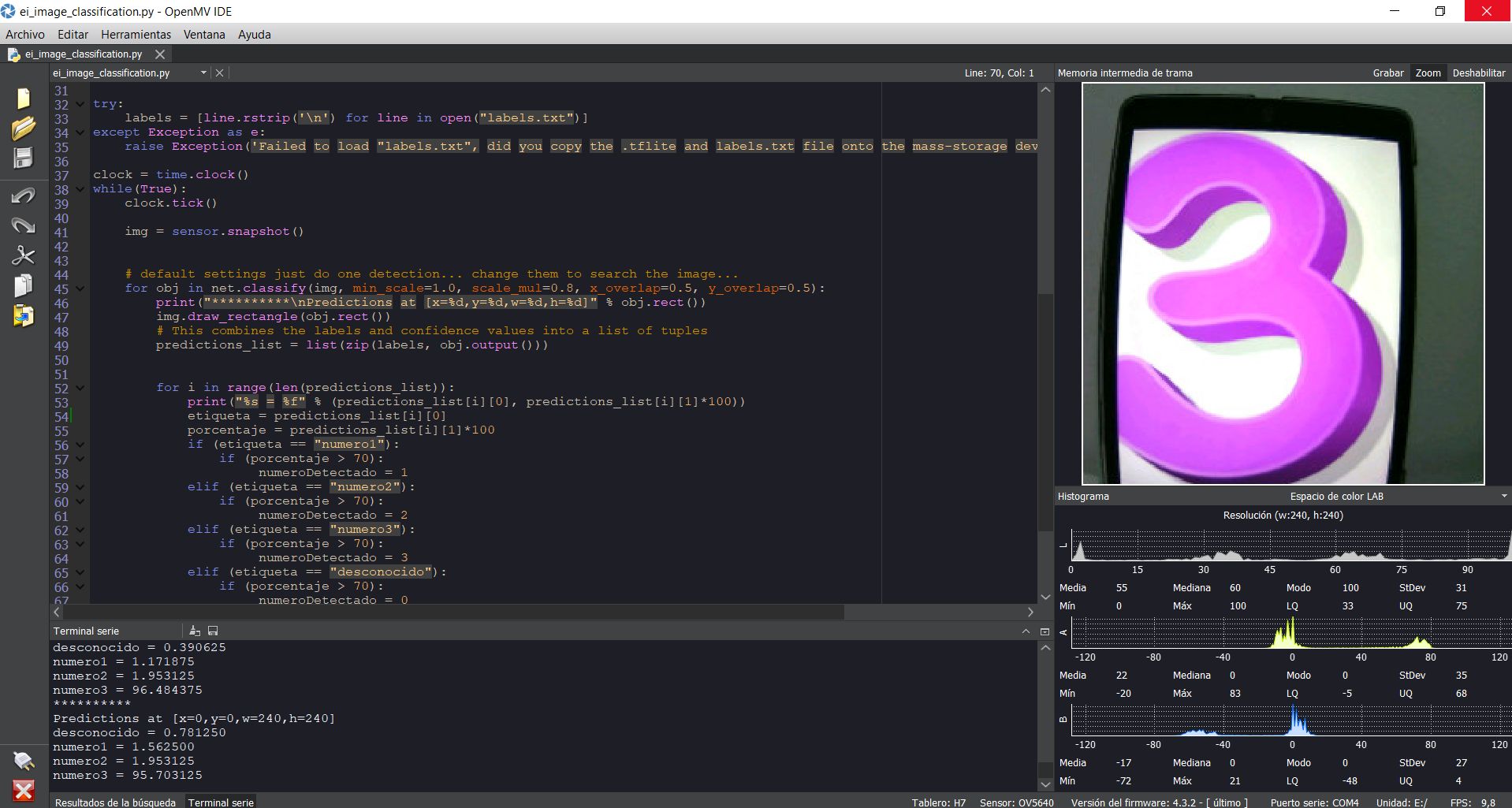Screen dimensions: 1512x808
Task: Click the numero3 = 96.484375 terminal line
Action: click(128, 690)
